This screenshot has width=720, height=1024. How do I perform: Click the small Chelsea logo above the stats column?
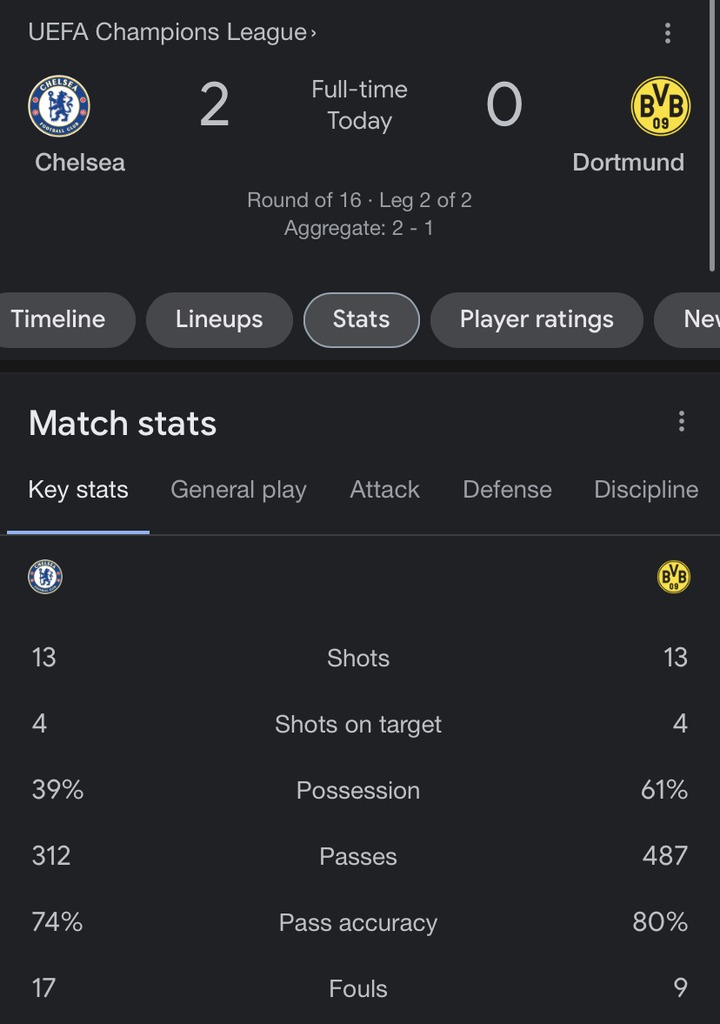click(x=45, y=577)
